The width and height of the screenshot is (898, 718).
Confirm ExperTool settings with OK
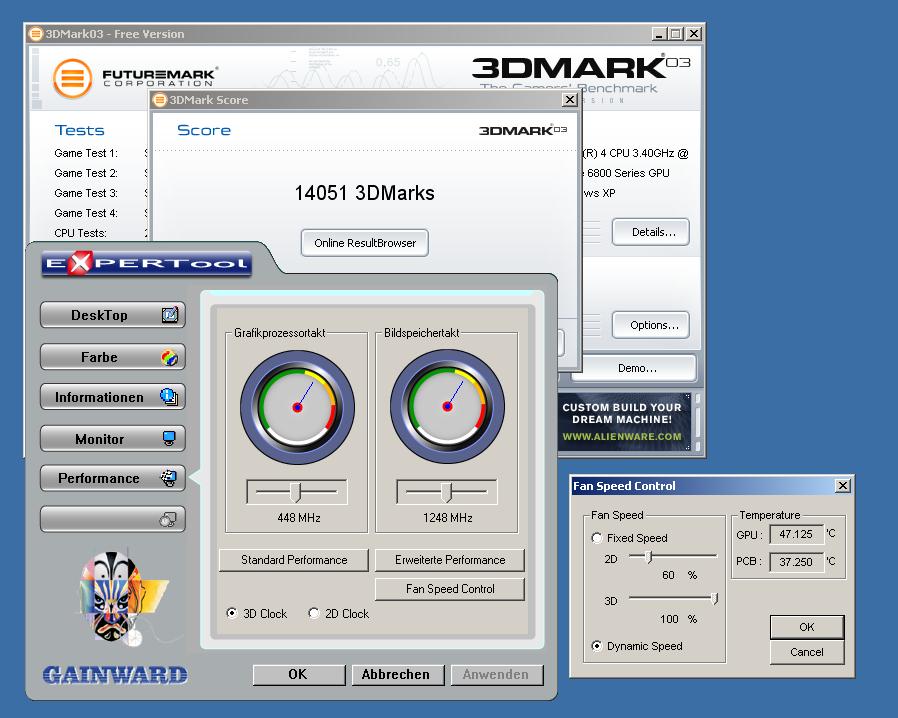[299, 674]
